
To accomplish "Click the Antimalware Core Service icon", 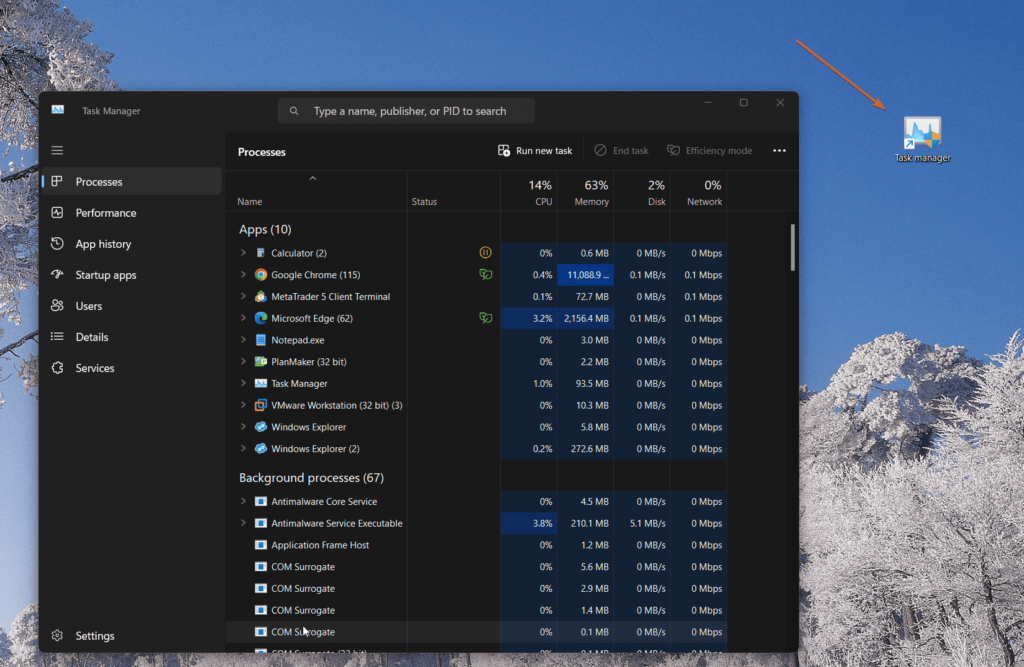I will tap(261, 502).
